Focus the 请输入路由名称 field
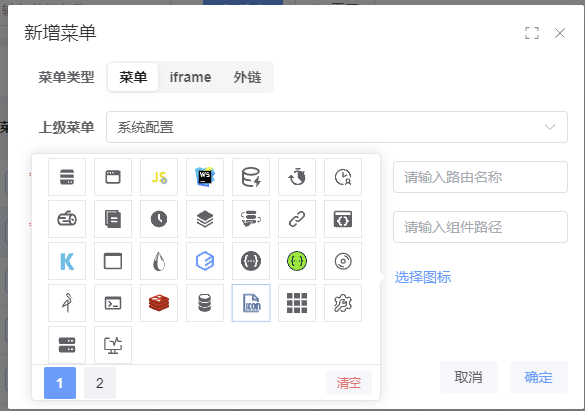This screenshot has width=585, height=411. coord(481,177)
